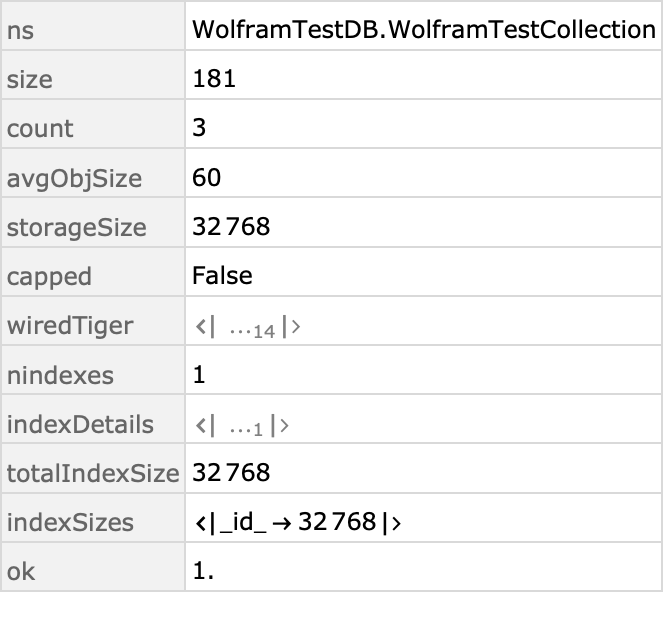Click the size key cell
The image size is (665, 623).
93,75
